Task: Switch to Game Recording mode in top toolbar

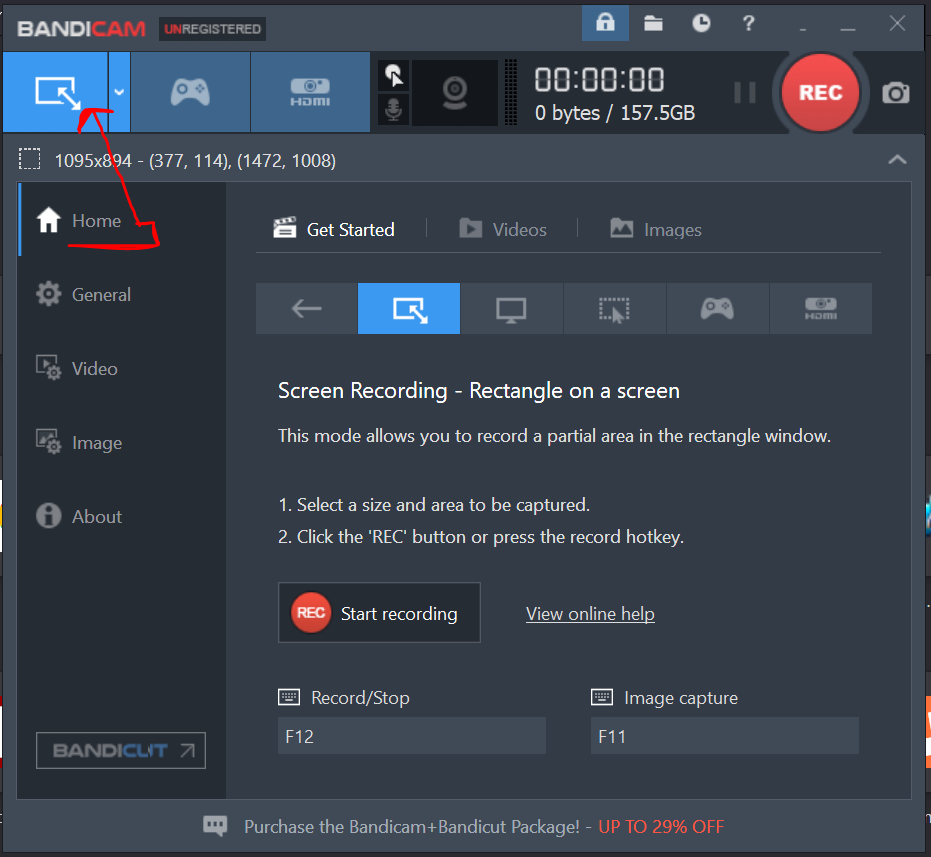Action: [x=190, y=92]
